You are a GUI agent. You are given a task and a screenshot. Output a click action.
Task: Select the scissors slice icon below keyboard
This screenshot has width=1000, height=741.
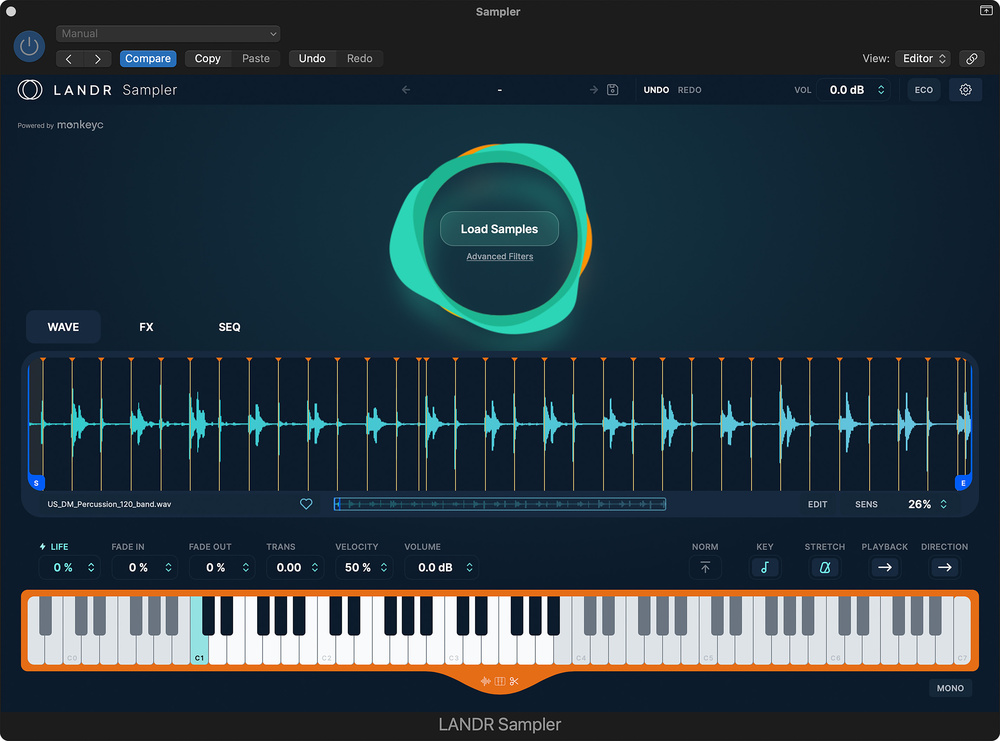click(514, 681)
